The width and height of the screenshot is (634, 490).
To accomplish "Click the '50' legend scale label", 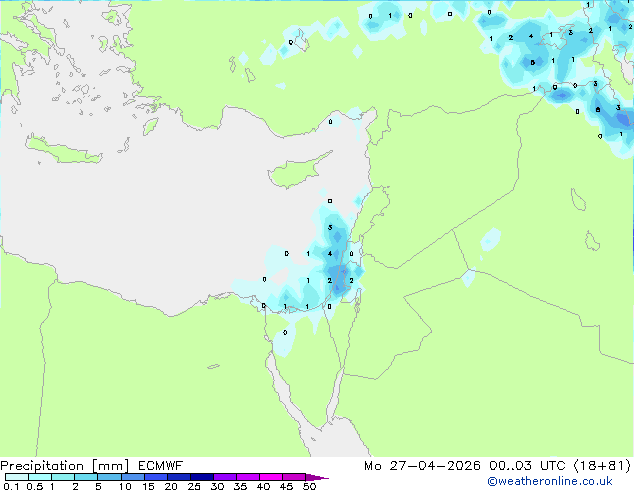I will [310, 486].
